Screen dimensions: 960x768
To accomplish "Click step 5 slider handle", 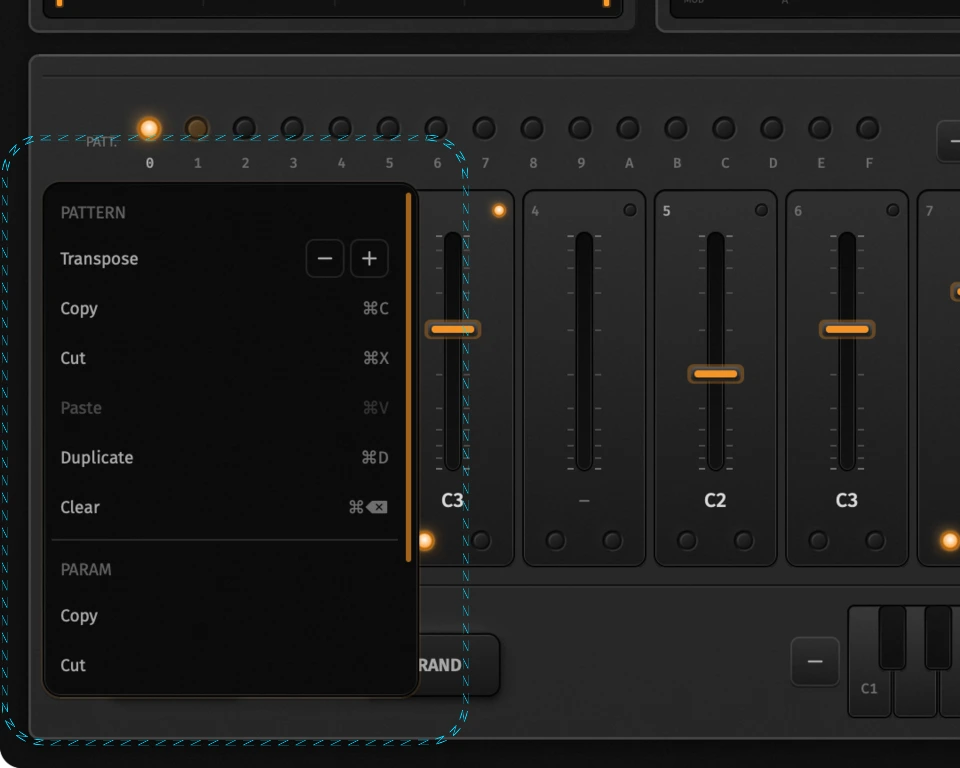I will click(716, 374).
